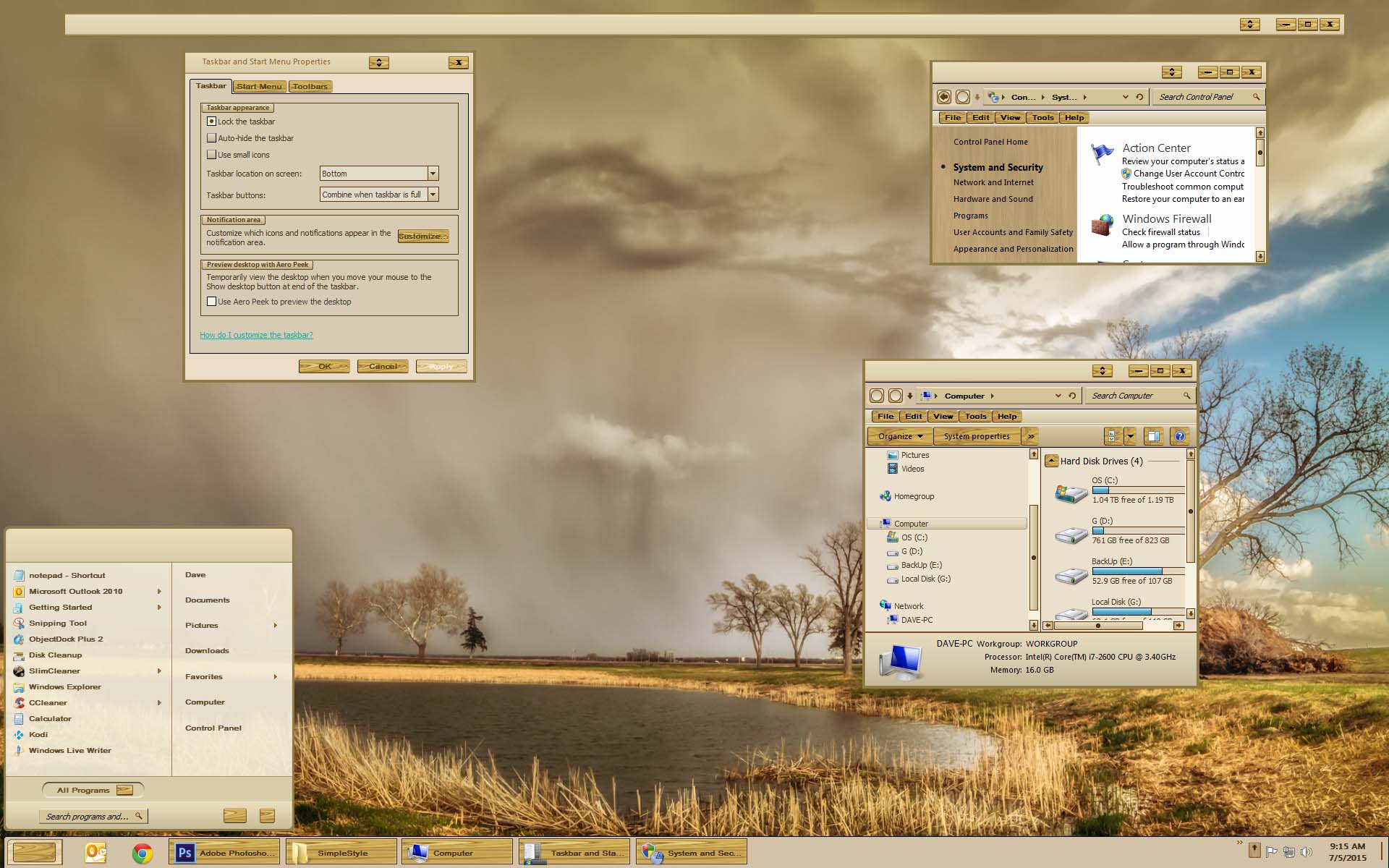Open the Organize dropdown in Computer window
Viewport: 1389px width, 868px height.
click(901, 436)
